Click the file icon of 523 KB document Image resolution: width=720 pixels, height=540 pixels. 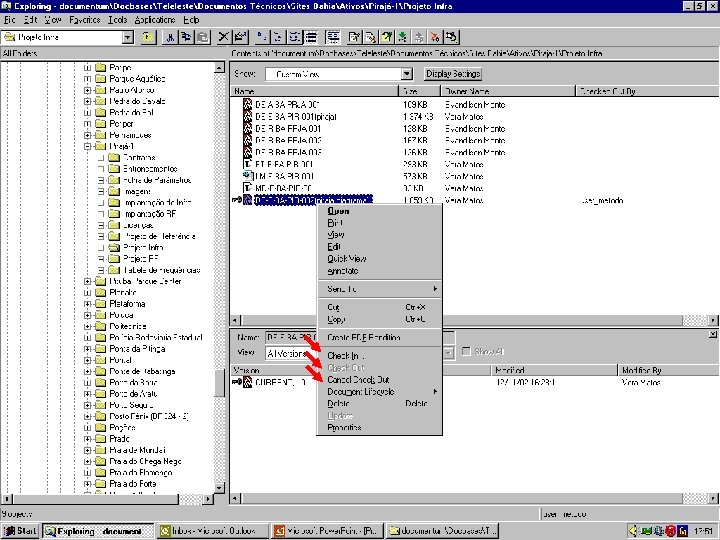click(248, 176)
